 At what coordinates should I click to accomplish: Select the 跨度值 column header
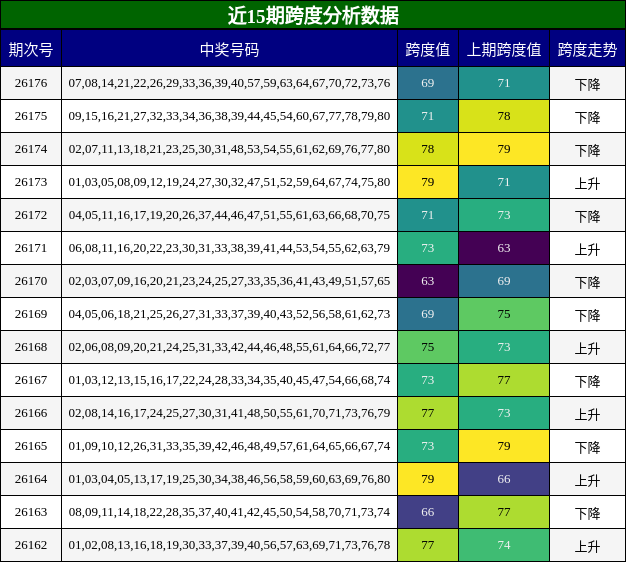(428, 50)
